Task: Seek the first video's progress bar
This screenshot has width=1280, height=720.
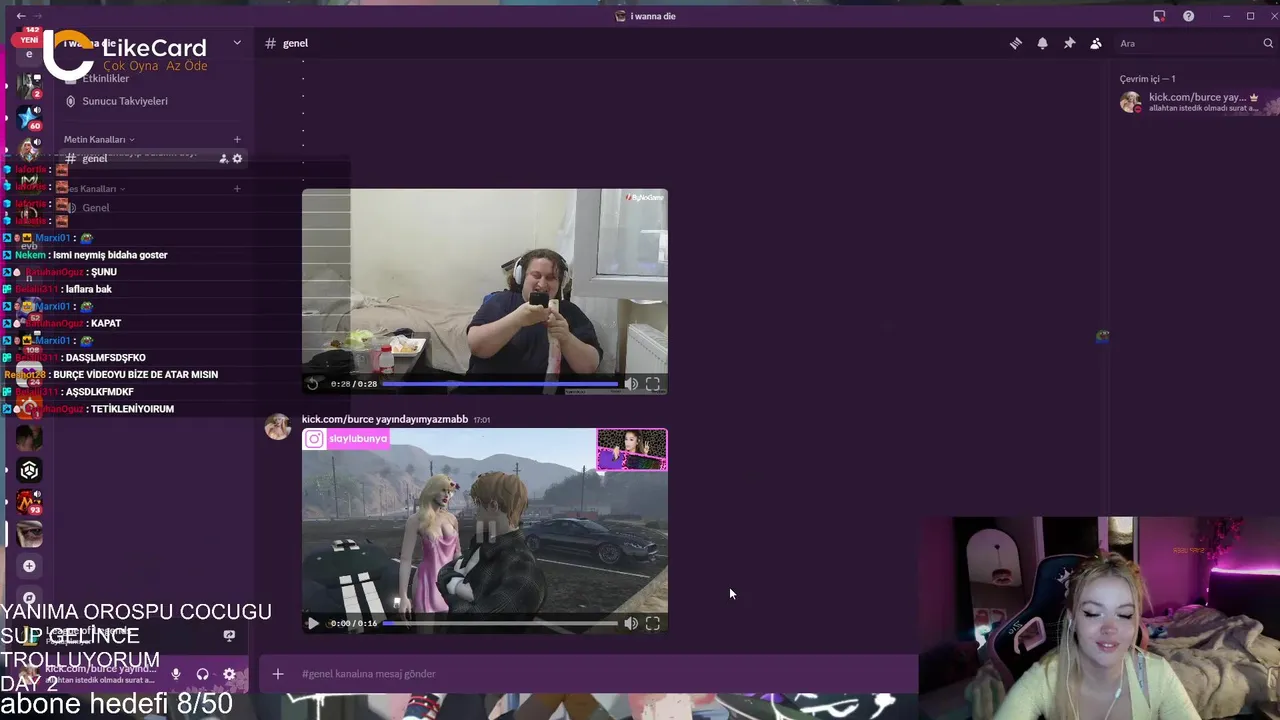Action: 500,384
